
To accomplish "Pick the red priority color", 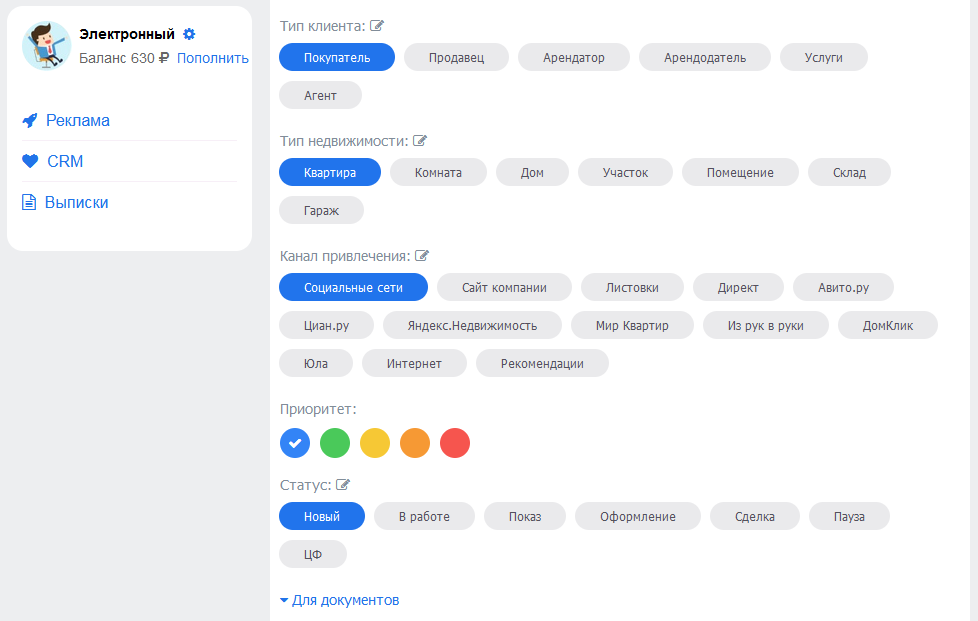I will (x=455, y=443).
